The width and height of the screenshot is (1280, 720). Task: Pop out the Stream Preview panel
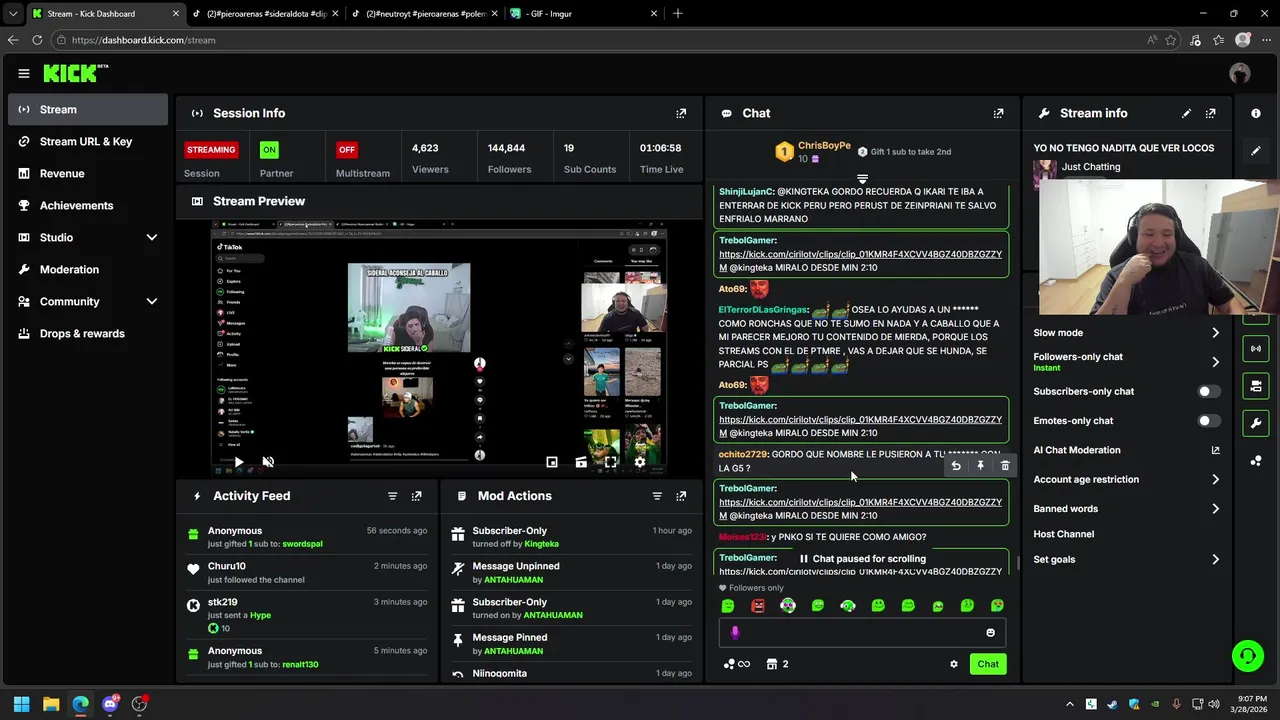coord(681,201)
